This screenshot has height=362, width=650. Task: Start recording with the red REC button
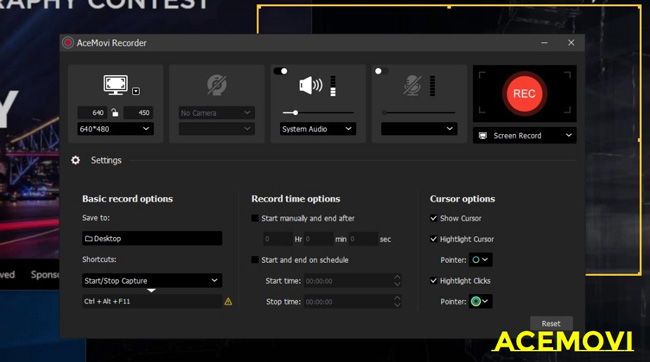coord(524,93)
